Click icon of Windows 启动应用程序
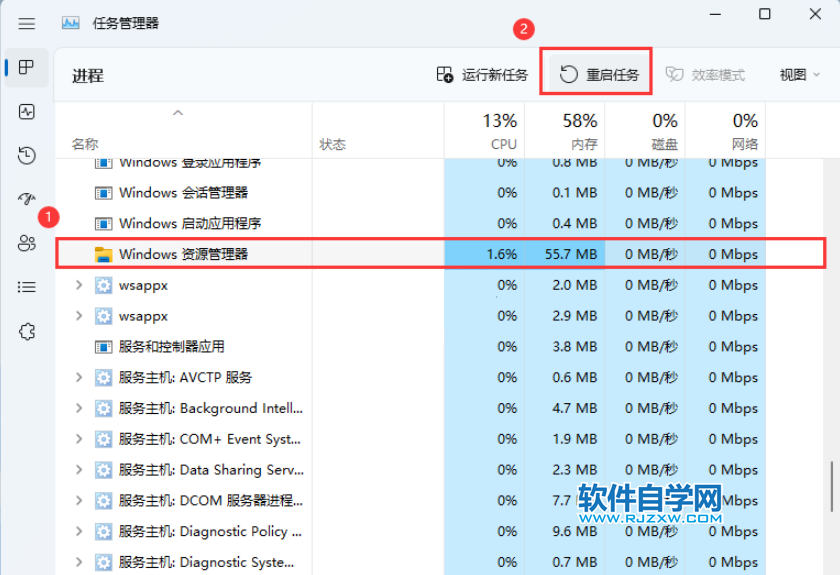The width and height of the screenshot is (840, 575). 103,223
